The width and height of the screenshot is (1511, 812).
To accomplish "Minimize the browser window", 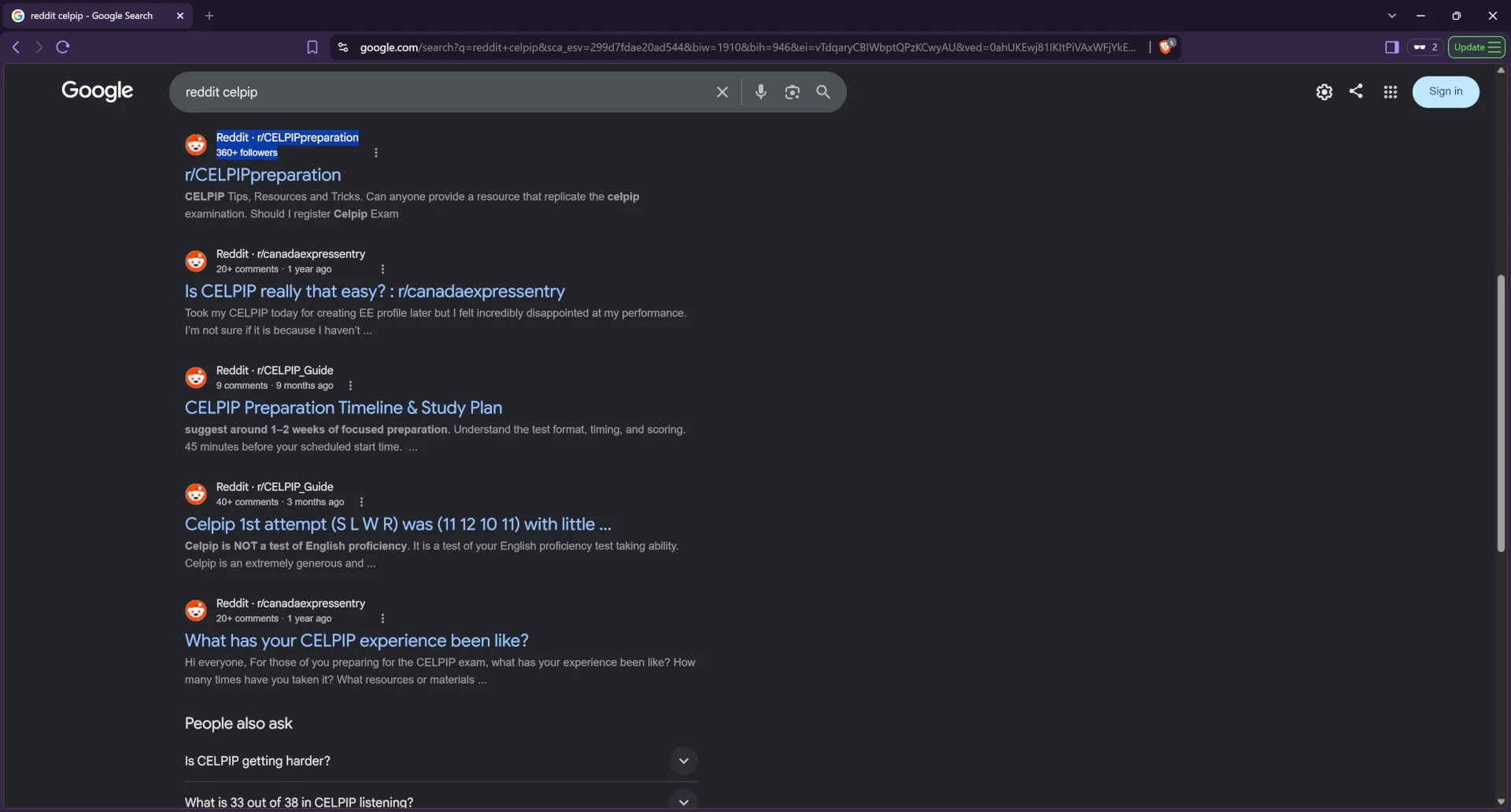I will (1420, 16).
